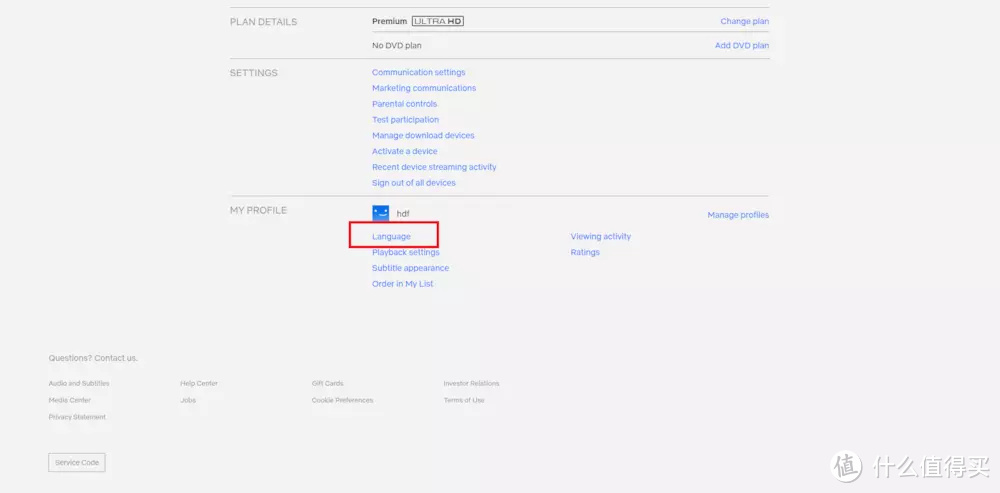Click the PLAN DETAILS section heading
Screen dimensions: 1000x493
[263, 22]
